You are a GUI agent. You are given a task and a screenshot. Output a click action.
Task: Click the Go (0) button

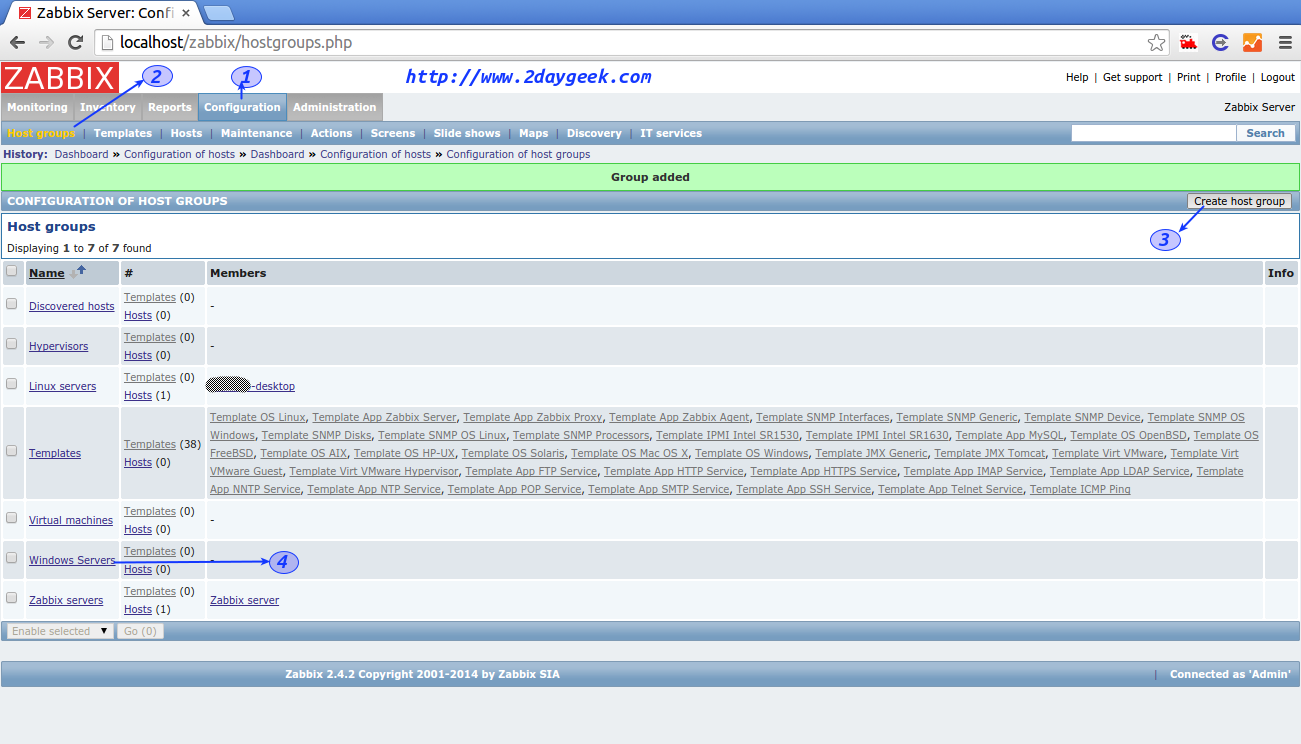tap(140, 631)
